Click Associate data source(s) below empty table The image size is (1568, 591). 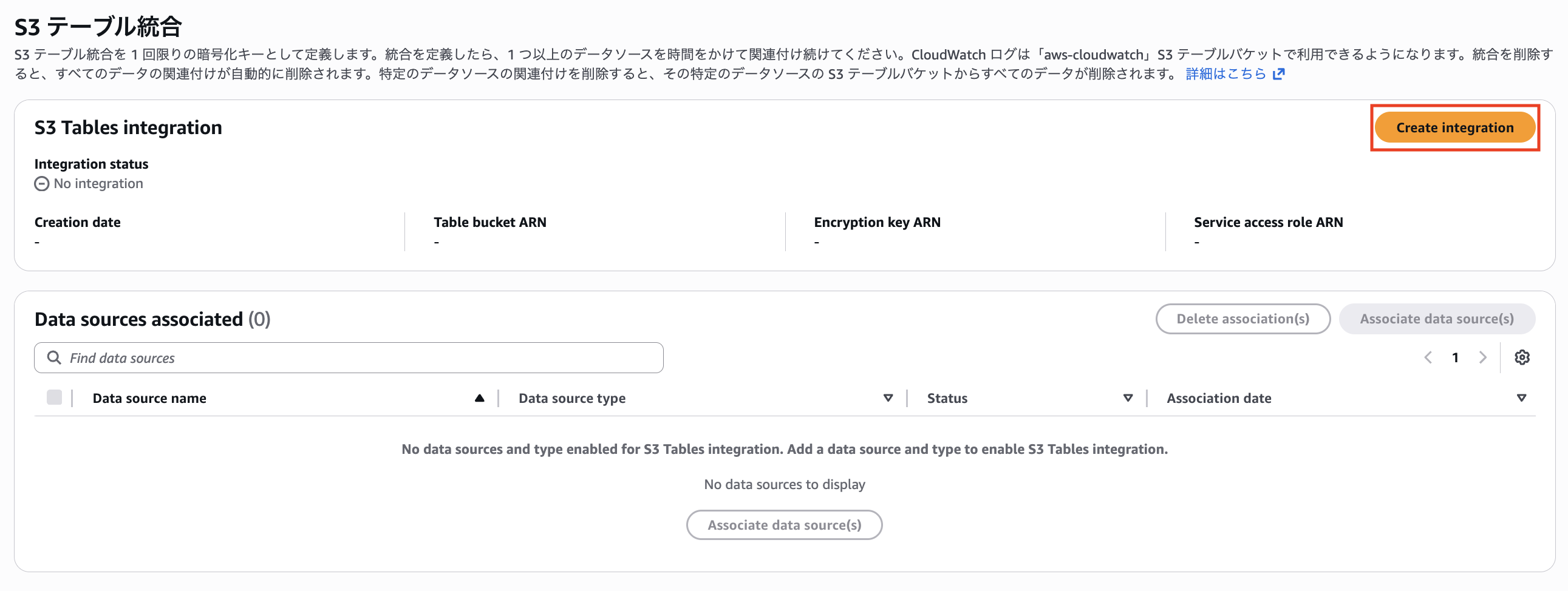(x=784, y=525)
